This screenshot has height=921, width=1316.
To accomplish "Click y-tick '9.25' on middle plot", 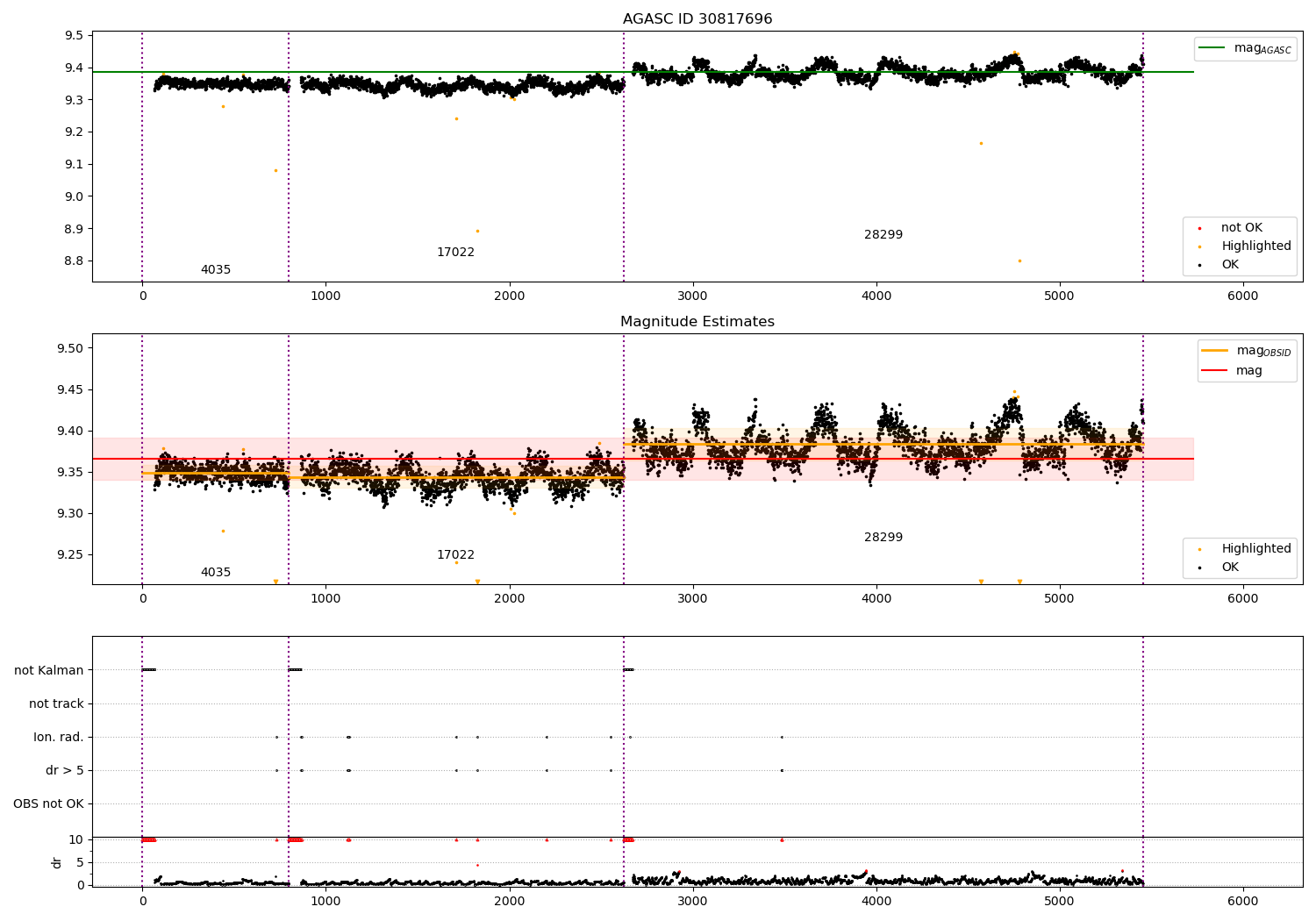I will [x=71, y=555].
